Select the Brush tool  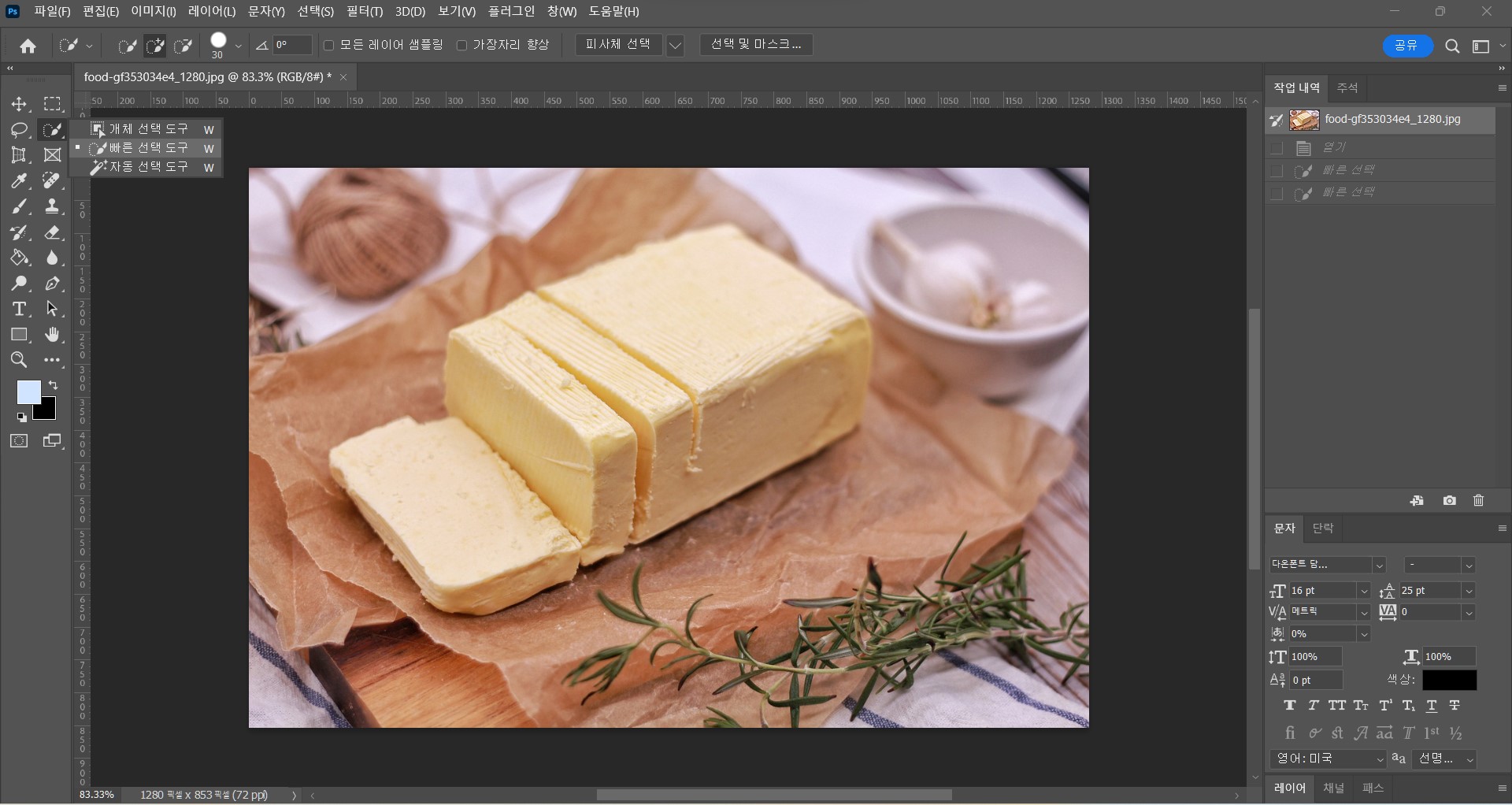(x=19, y=206)
